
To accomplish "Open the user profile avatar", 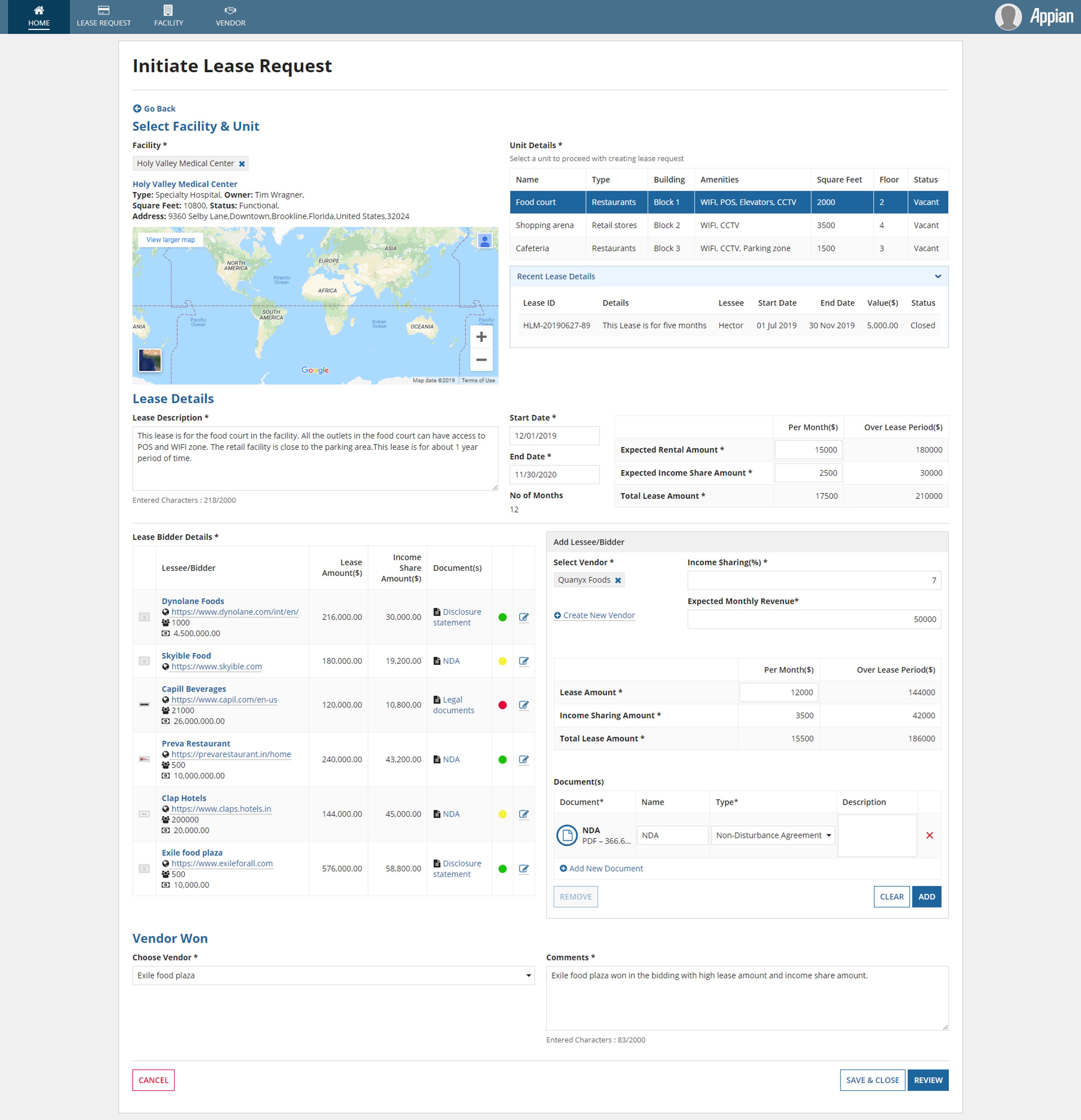I will (1008, 17).
